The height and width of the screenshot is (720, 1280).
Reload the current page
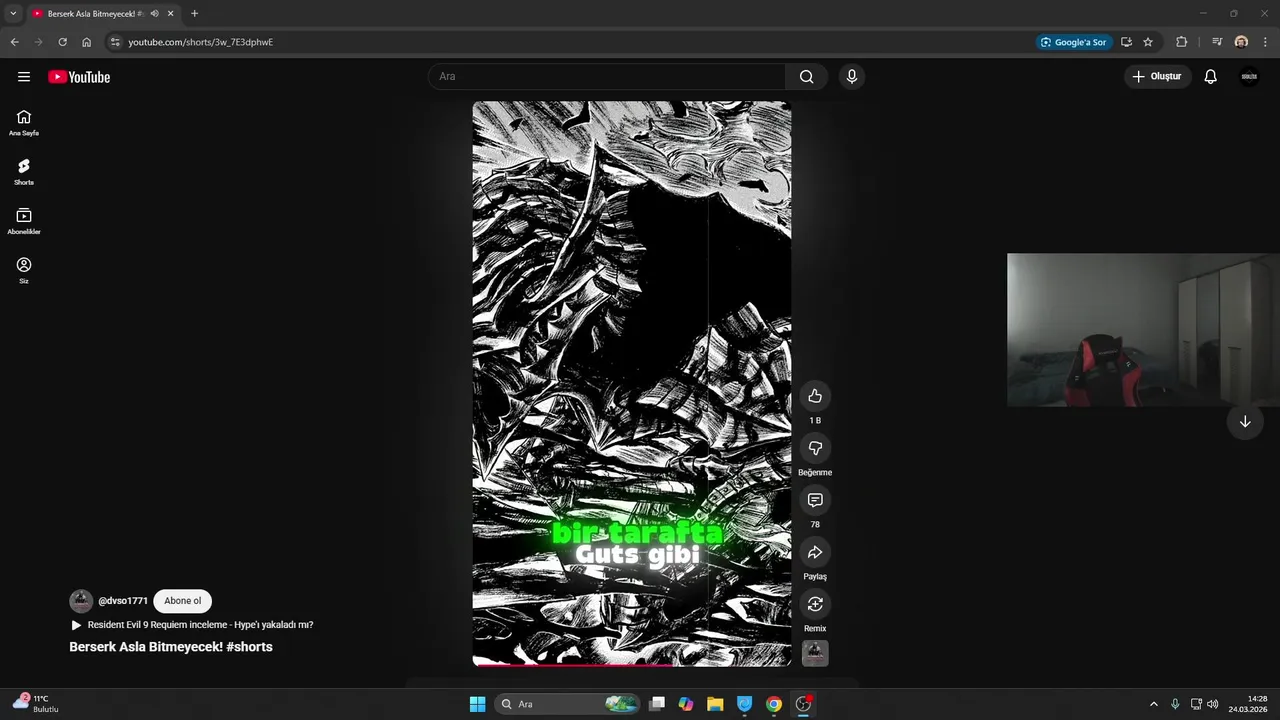click(x=62, y=42)
